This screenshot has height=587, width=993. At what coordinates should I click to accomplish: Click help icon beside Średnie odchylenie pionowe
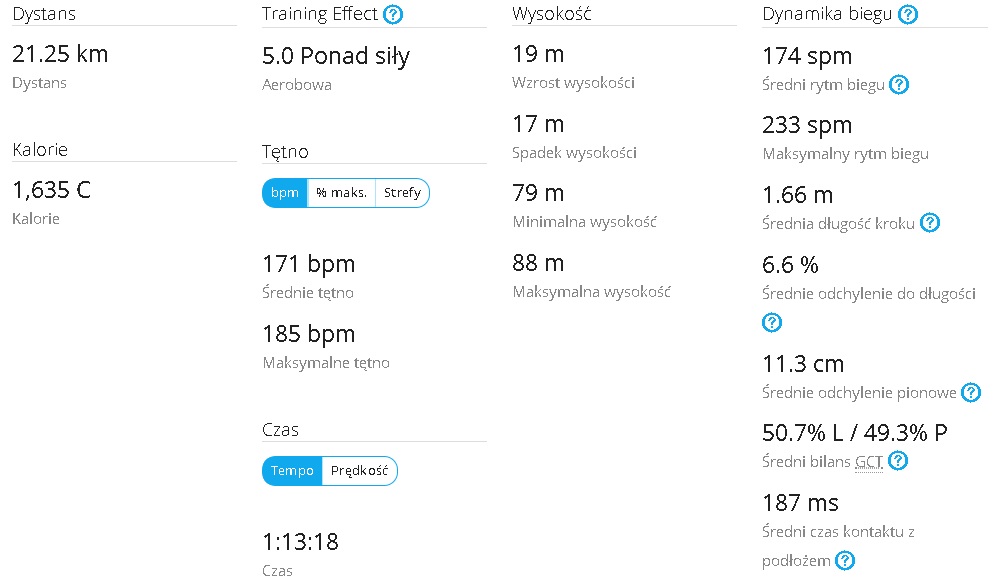971,393
